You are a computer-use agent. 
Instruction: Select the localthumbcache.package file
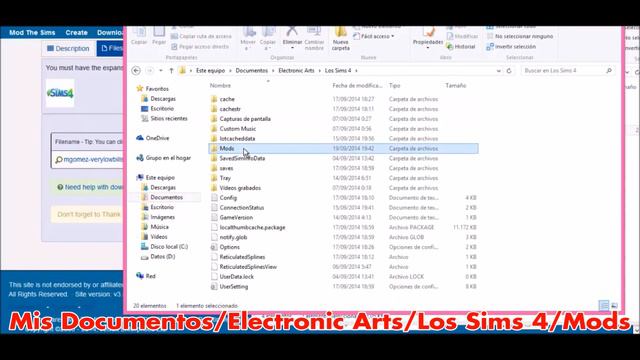click(x=252, y=227)
